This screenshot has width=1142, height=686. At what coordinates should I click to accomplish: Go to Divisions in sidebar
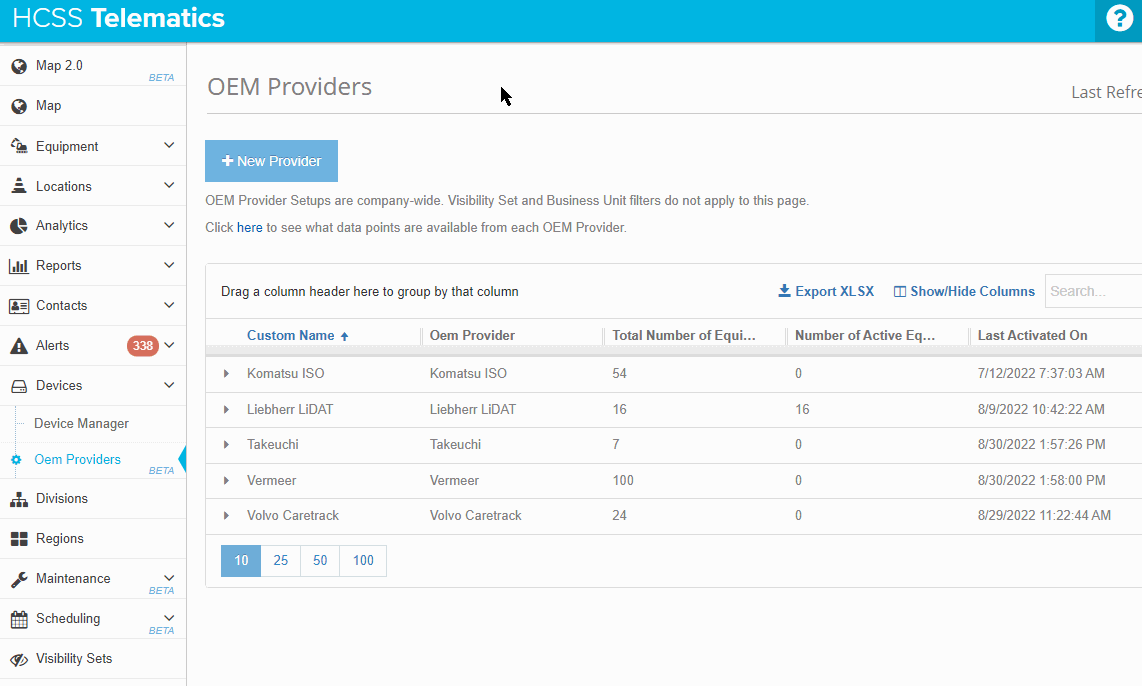point(62,499)
